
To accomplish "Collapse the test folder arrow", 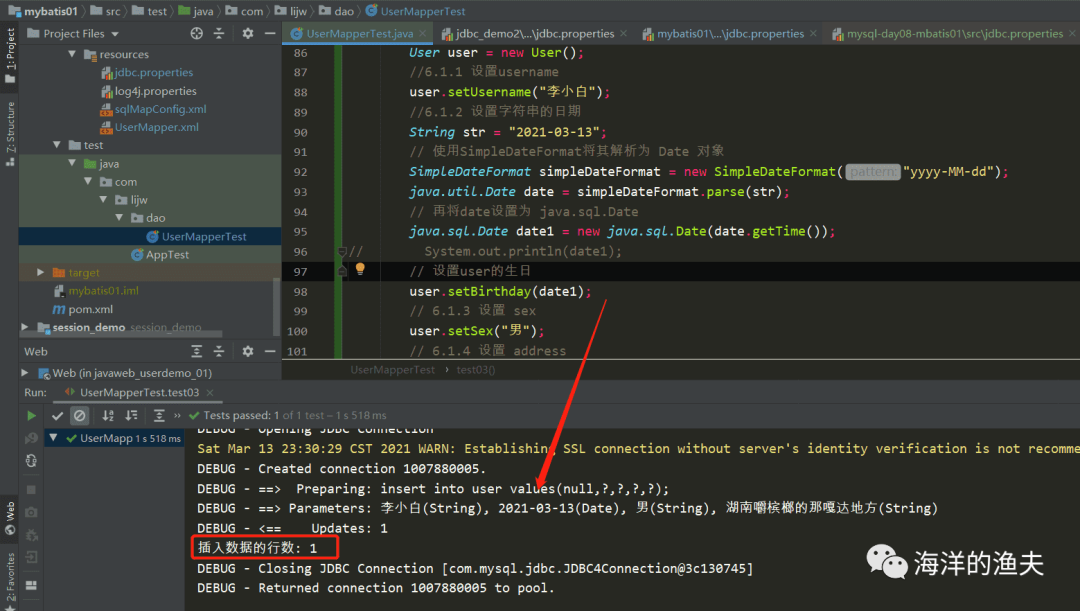I will click(56, 145).
